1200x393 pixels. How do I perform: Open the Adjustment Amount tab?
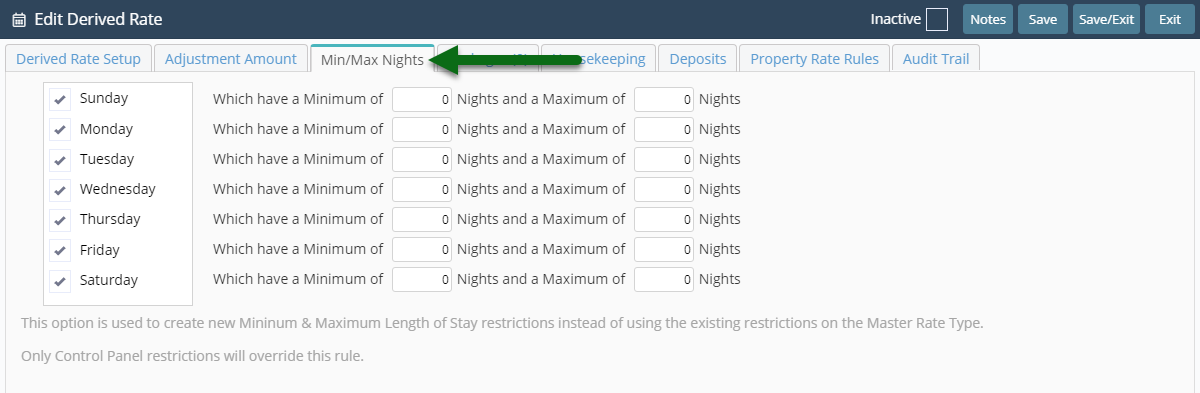tap(231, 59)
